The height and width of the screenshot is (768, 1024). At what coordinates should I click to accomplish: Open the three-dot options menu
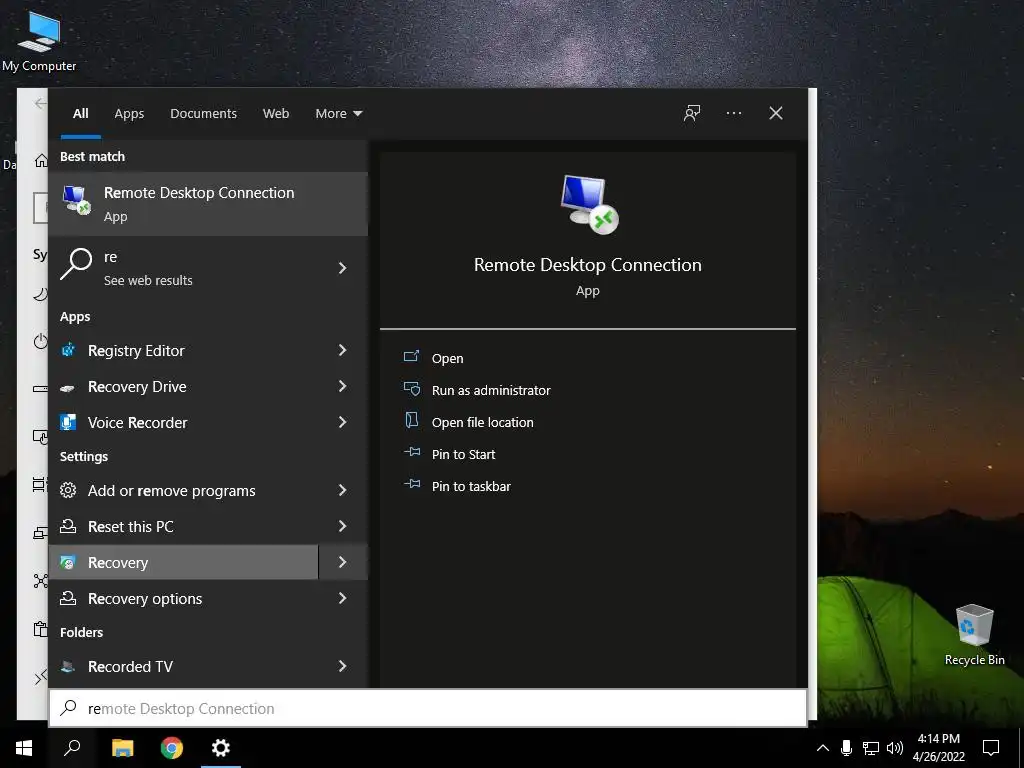coord(733,113)
